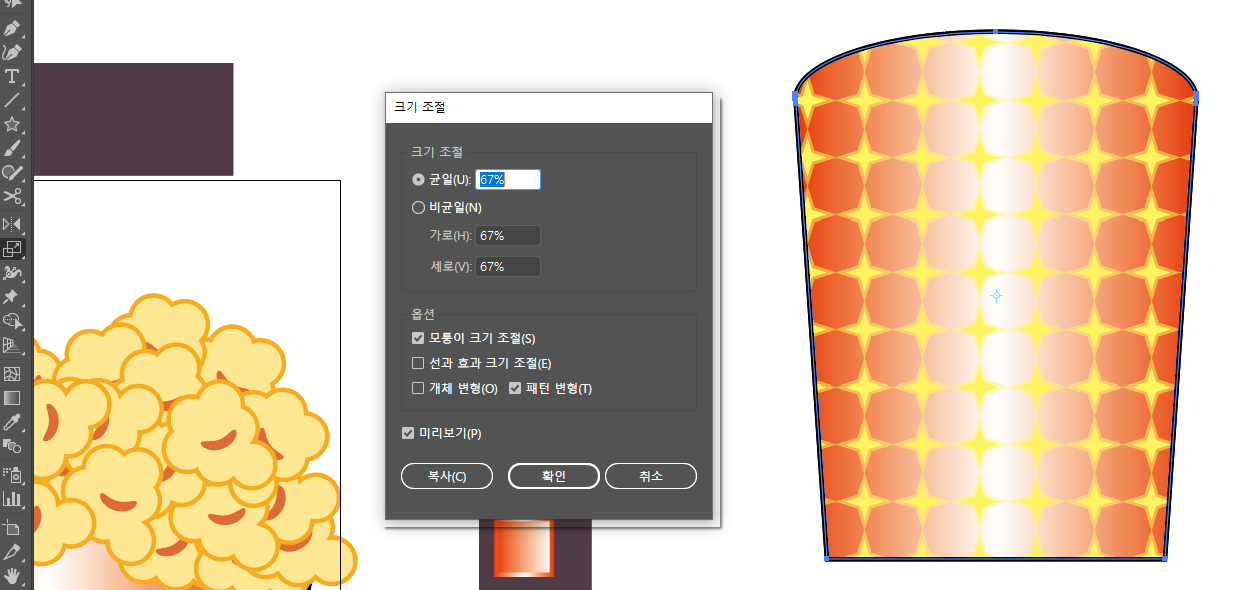Select the Star shape tool
The width and height of the screenshot is (1242, 590).
point(12,124)
